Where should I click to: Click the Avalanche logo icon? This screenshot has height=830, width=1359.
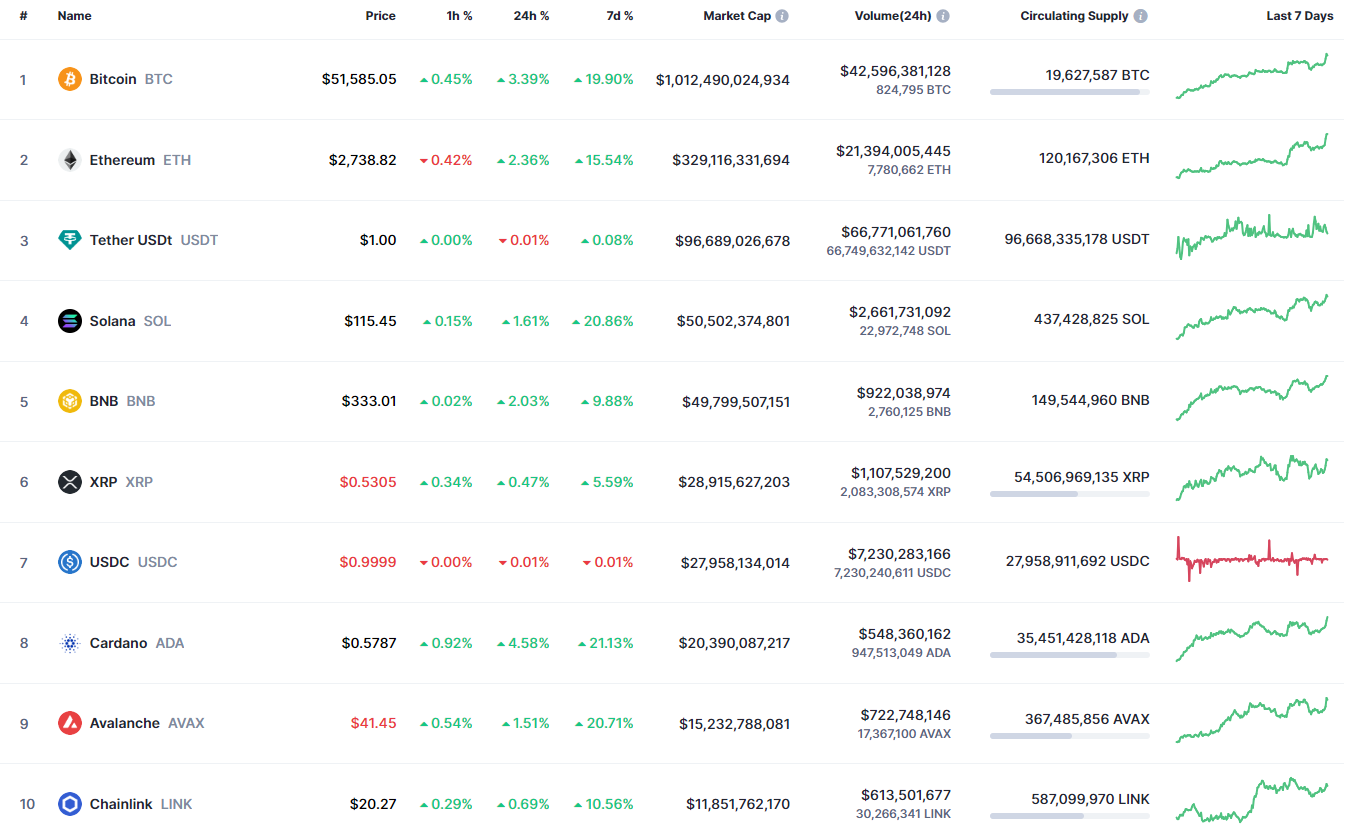point(70,723)
